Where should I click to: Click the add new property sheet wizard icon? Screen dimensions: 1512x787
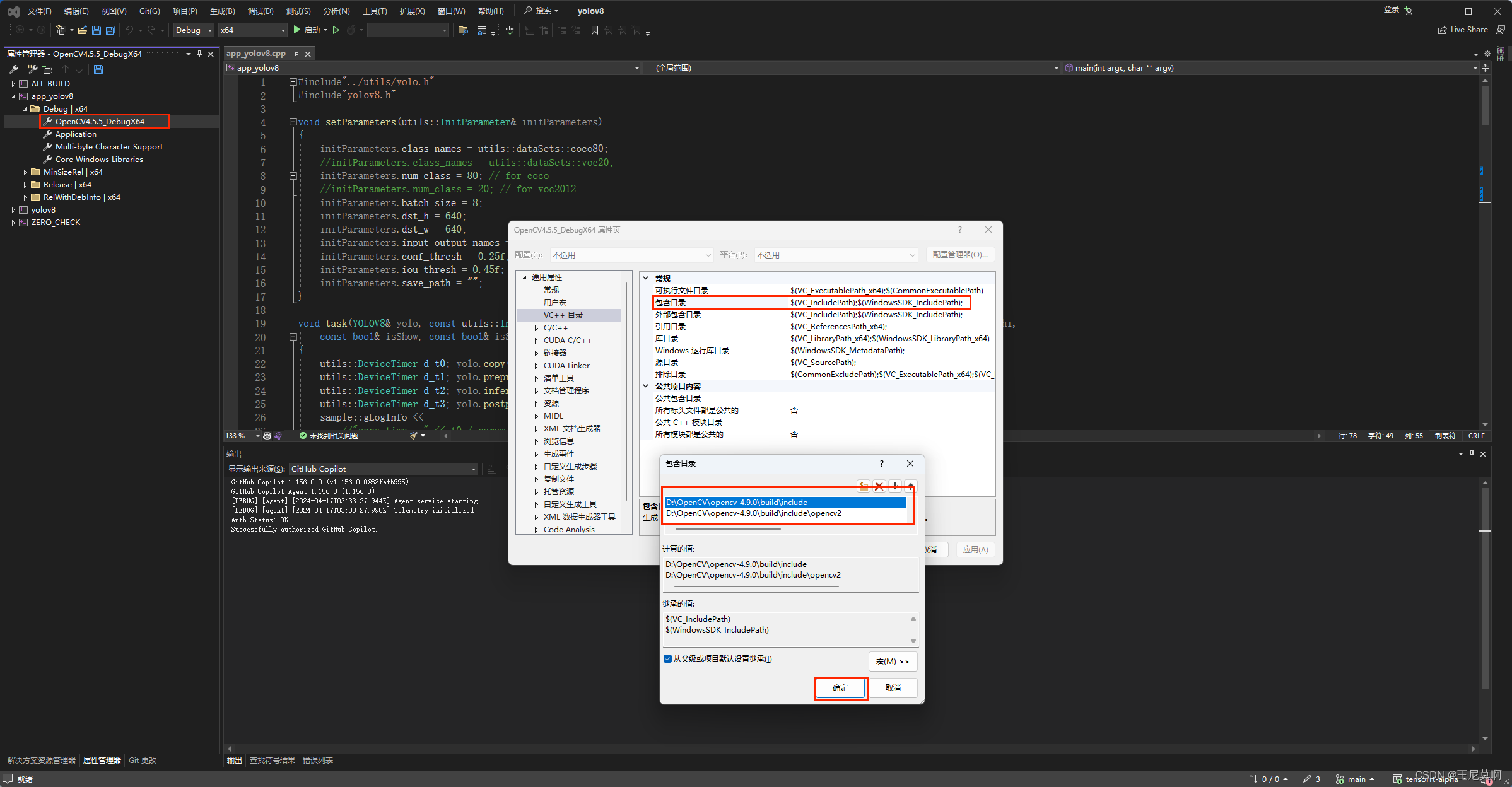[x=33, y=69]
